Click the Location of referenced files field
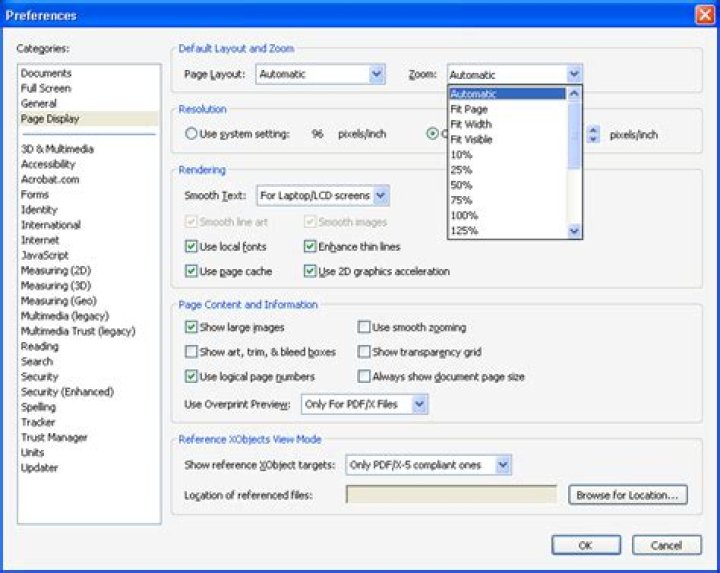Screen dimensions: 720x573 tap(451, 494)
